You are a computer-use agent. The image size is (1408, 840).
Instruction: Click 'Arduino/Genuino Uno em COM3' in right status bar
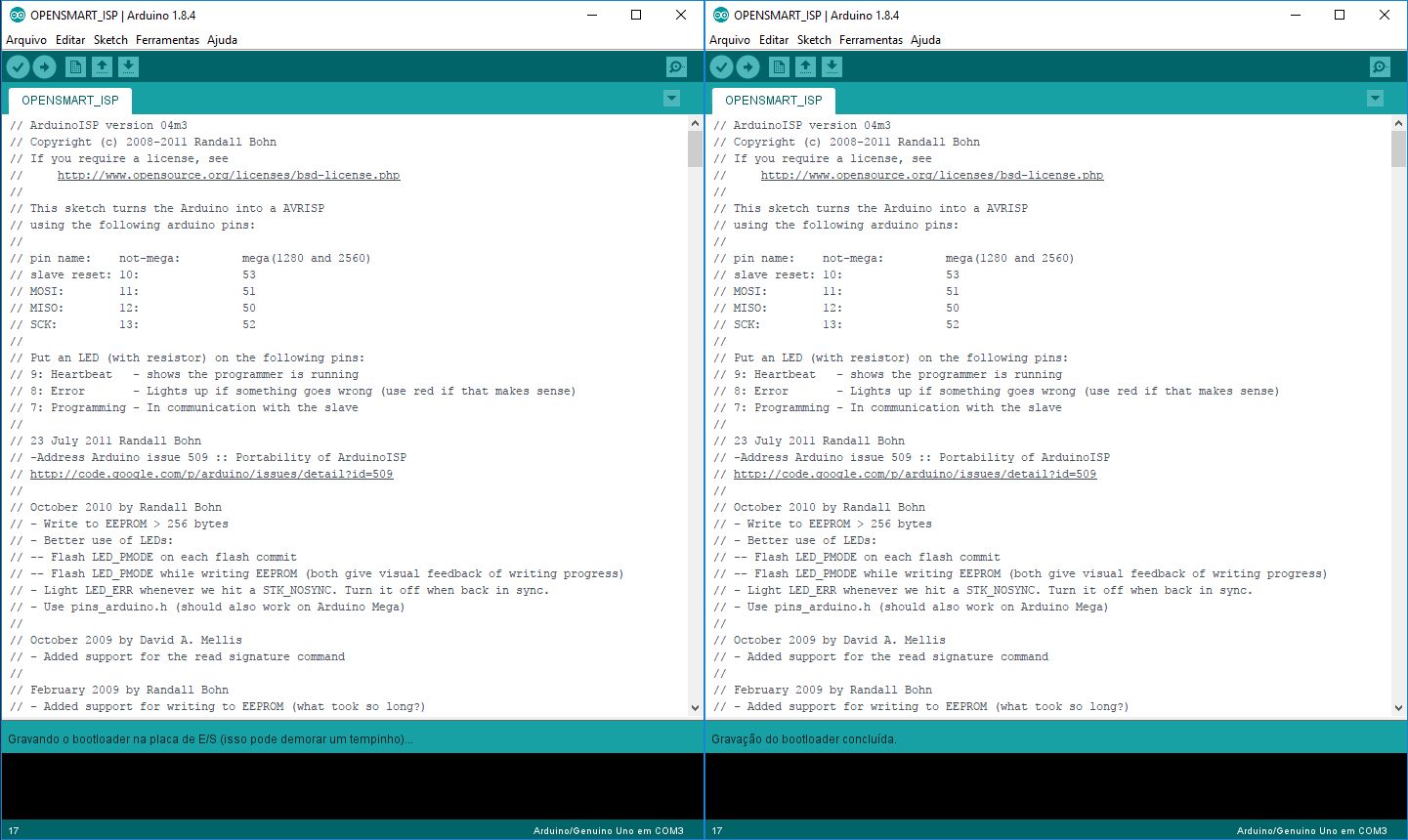pos(1311,831)
